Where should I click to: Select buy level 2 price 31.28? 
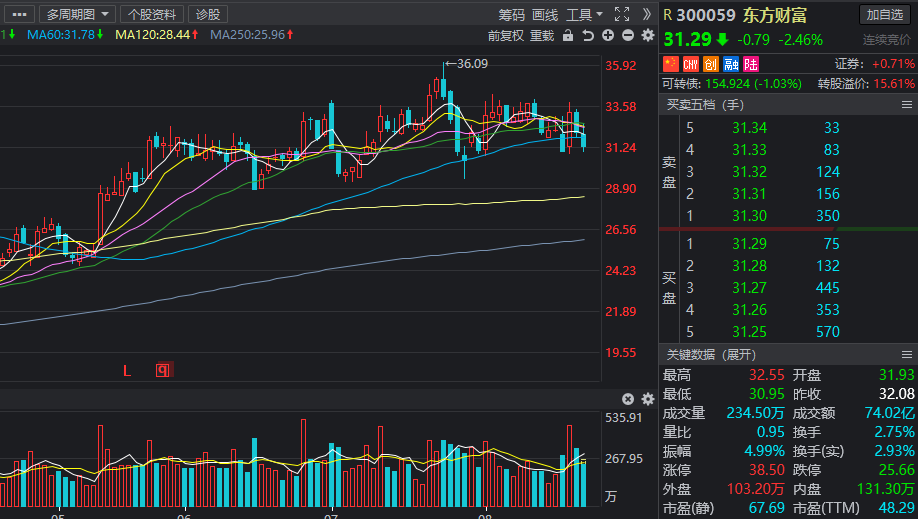coord(749,266)
